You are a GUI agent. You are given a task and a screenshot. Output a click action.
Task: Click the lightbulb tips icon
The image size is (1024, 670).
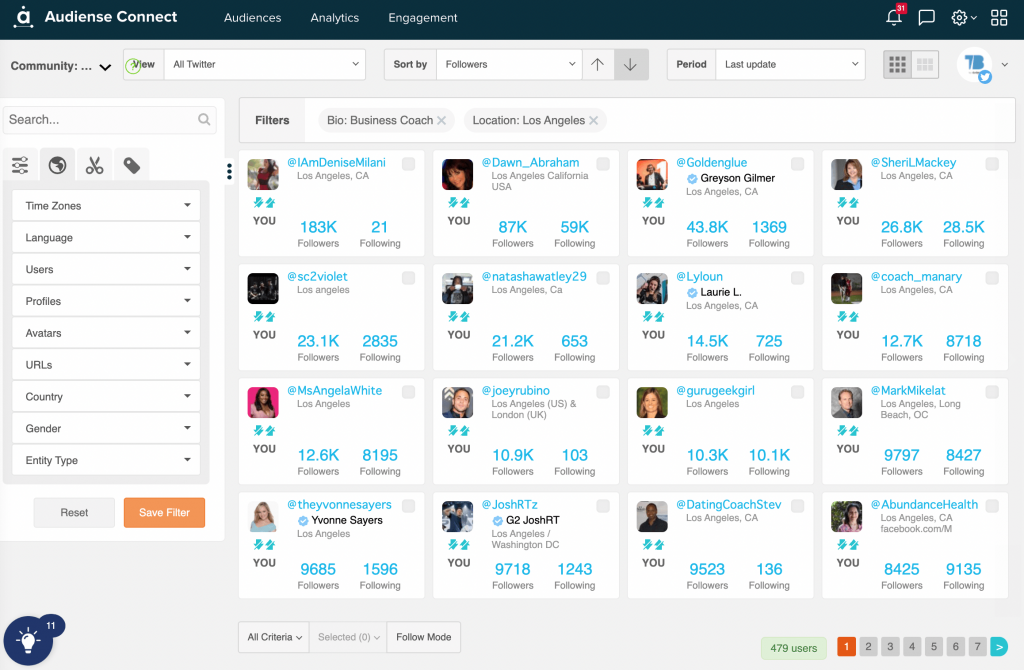point(27,639)
